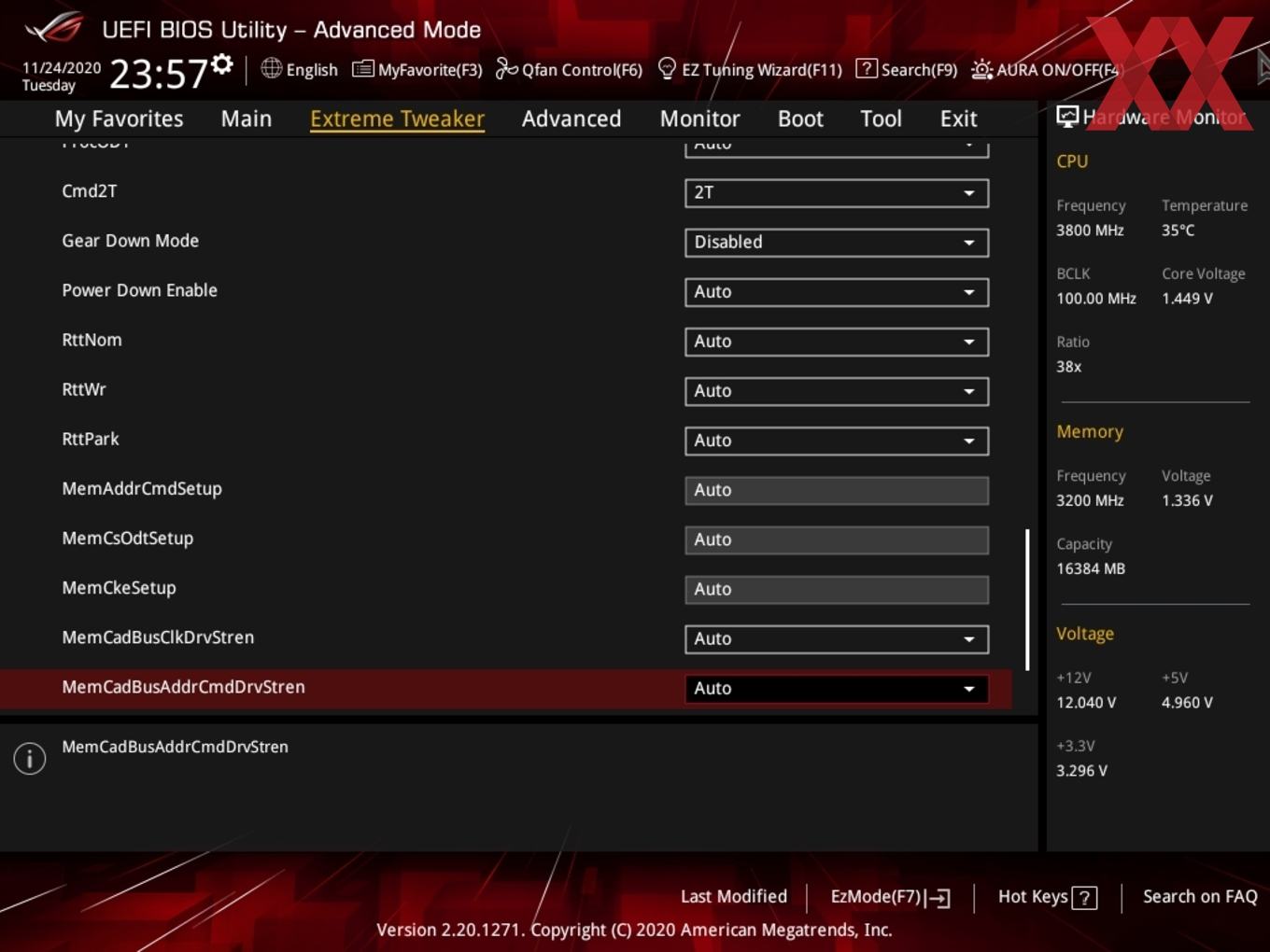Select the RttPark label

click(91, 439)
